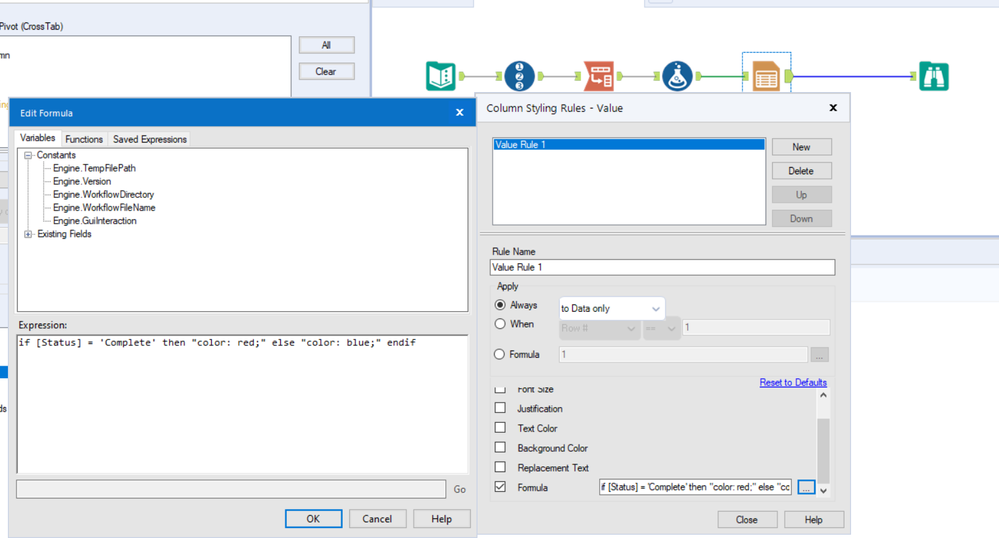Select the Record ID tool on canvas
The width and height of the screenshot is (999, 538).
(x=519, y=76)
